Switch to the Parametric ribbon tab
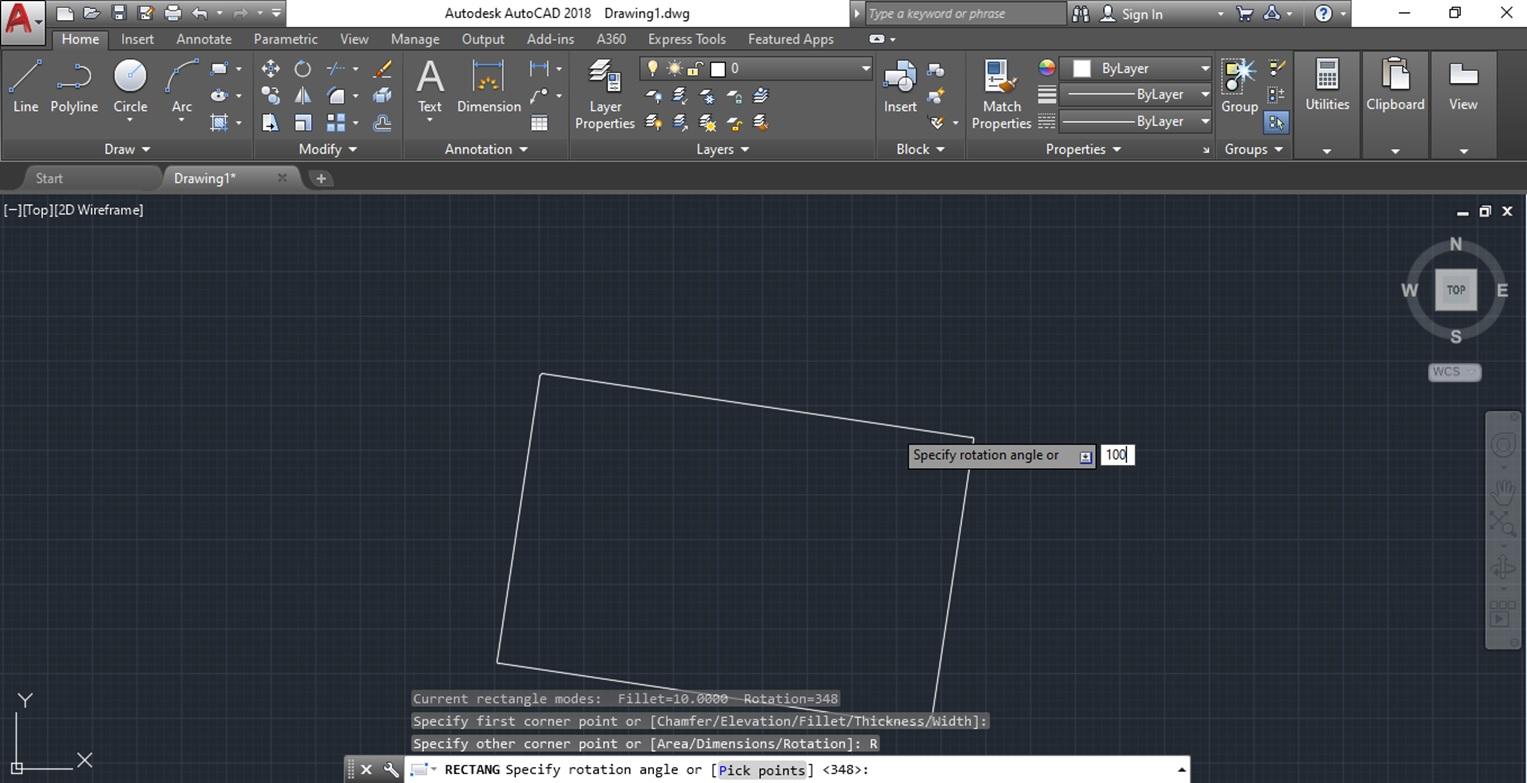Image resolution: width=1527 pixels, height=783 pixels. [x=285, y=39]
